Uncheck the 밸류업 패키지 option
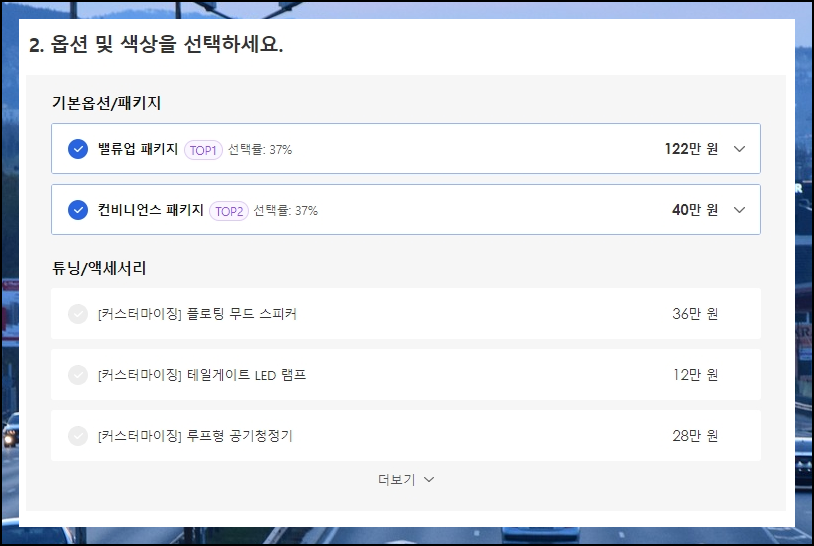The width and height of the screenshot is (814, 546). (78, 149)
